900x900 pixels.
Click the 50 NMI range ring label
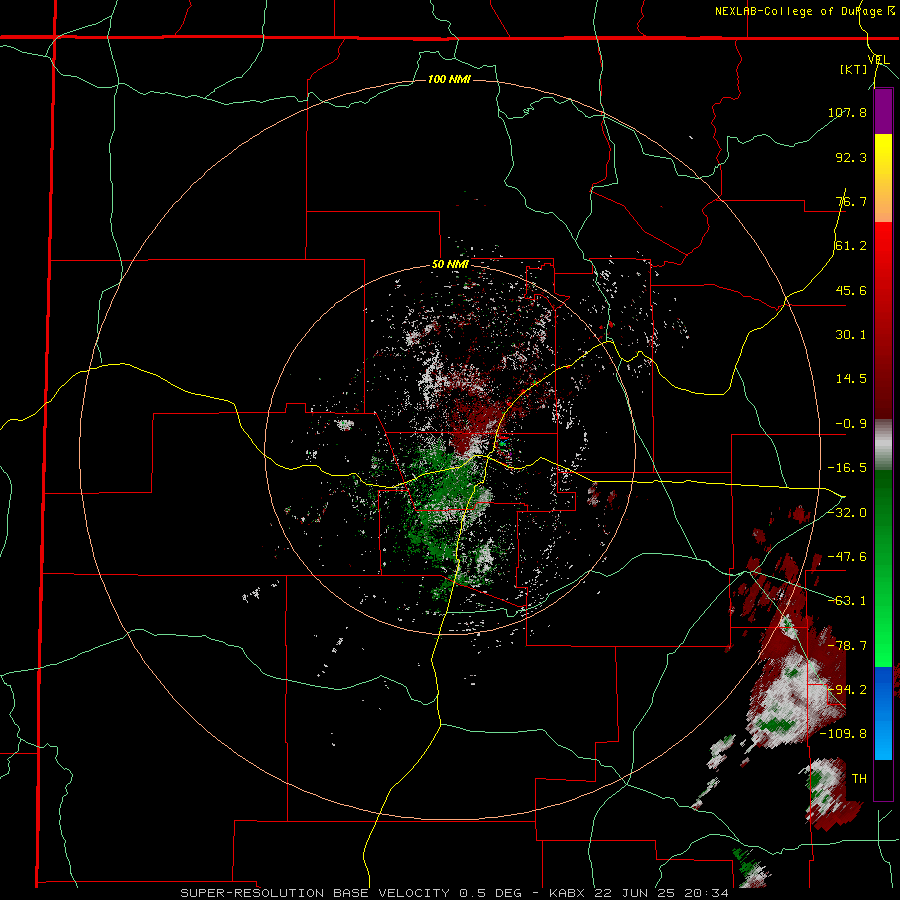[450, 265]
